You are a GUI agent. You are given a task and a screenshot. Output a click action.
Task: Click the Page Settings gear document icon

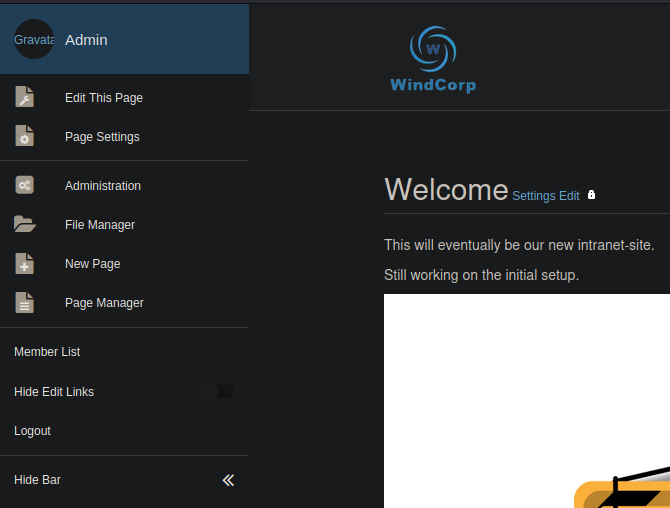pyautogui.click(x=25, y=137)
